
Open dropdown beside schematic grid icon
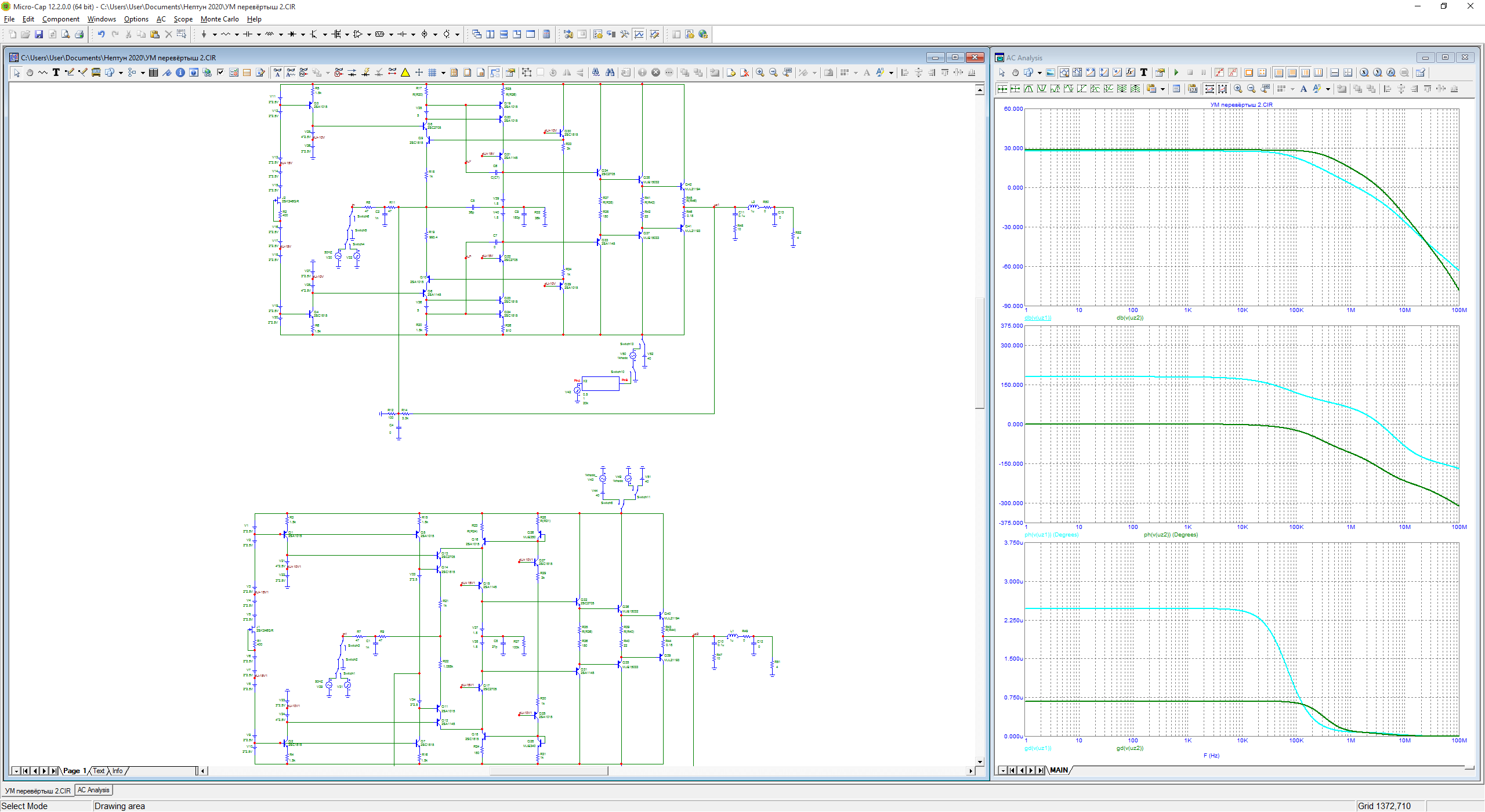(x=443, y=73)
